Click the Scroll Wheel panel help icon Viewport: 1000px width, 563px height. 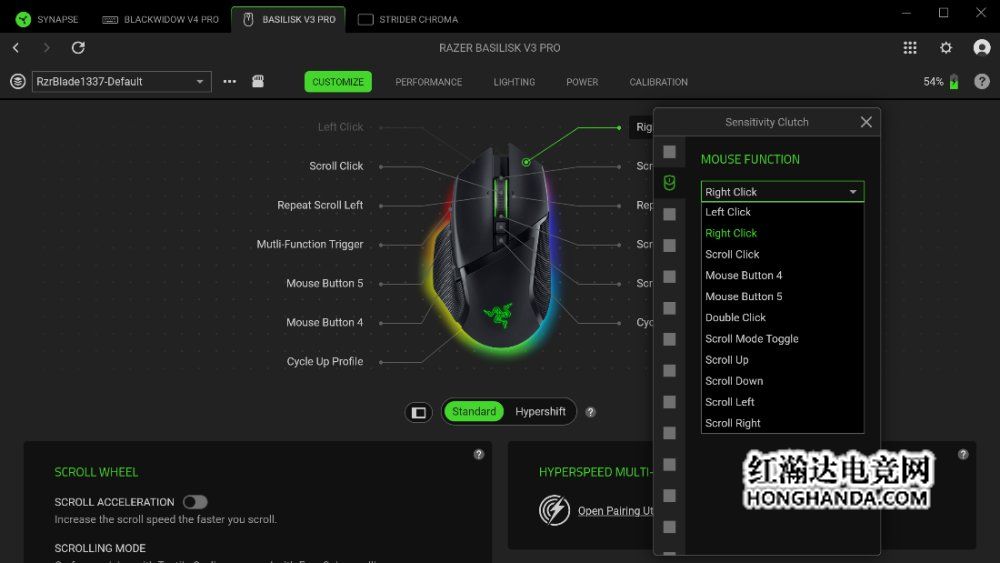coord(479,455)
